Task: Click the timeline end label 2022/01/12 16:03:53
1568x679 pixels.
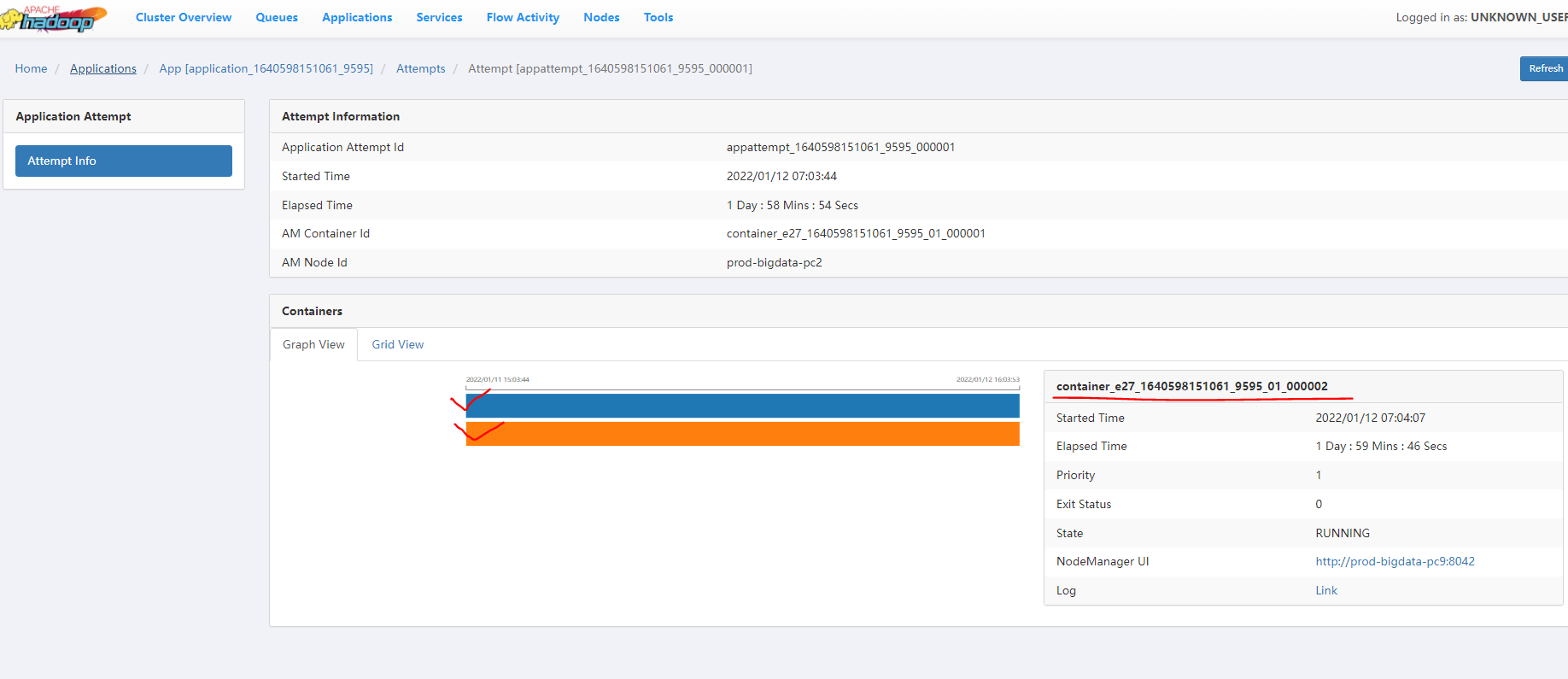Action: [x=987, y=379]
